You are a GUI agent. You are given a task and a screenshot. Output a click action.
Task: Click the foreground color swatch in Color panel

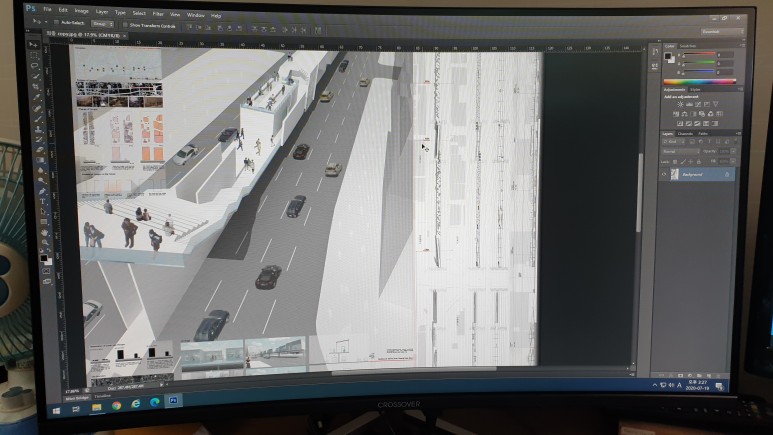(x=669, y=56)
